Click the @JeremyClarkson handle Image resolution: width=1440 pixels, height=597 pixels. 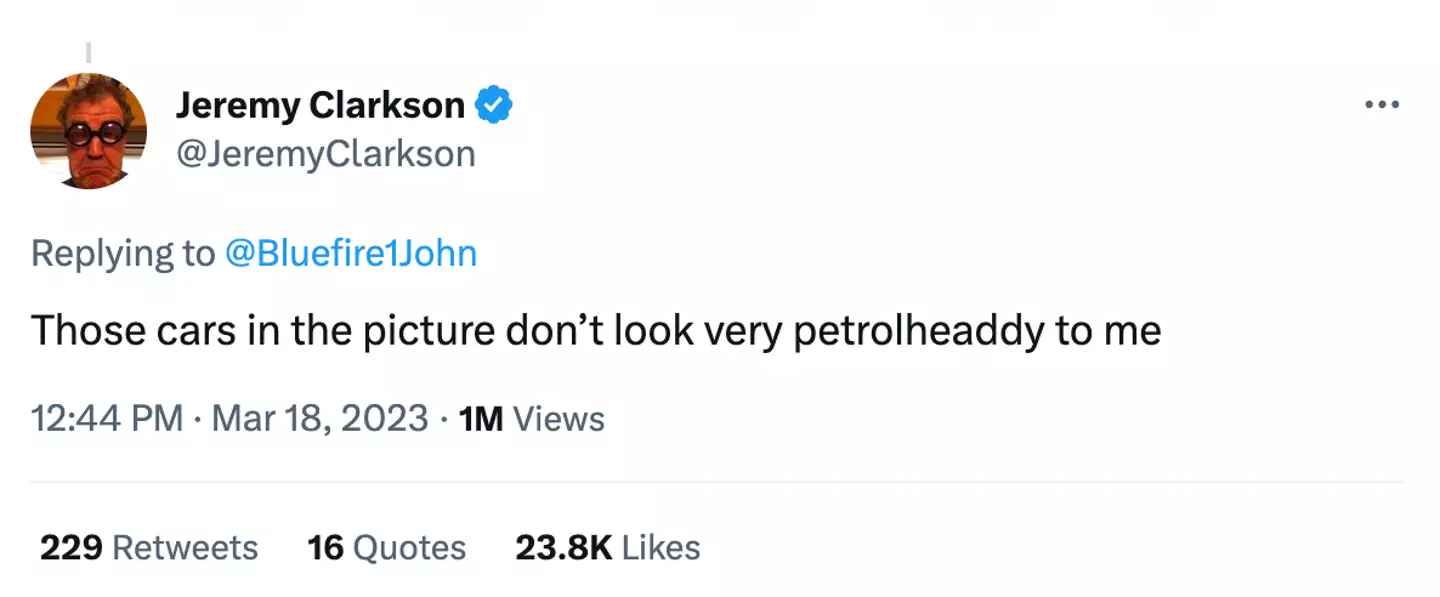(x=325, y=154)
